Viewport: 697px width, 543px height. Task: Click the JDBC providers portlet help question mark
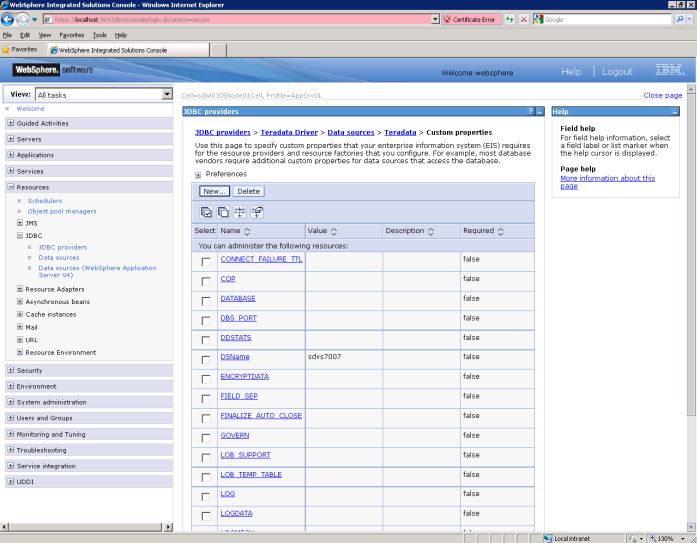pyautogui.click(x=530, y=112)
